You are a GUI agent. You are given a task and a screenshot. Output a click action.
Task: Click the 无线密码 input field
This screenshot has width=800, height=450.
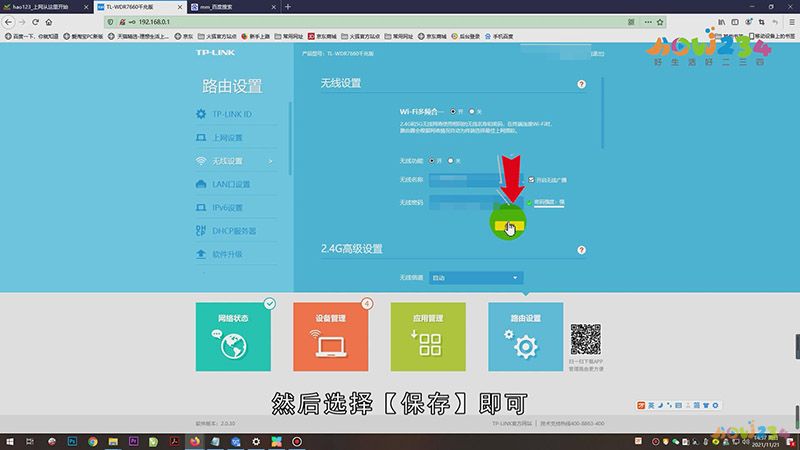[476, 203]
